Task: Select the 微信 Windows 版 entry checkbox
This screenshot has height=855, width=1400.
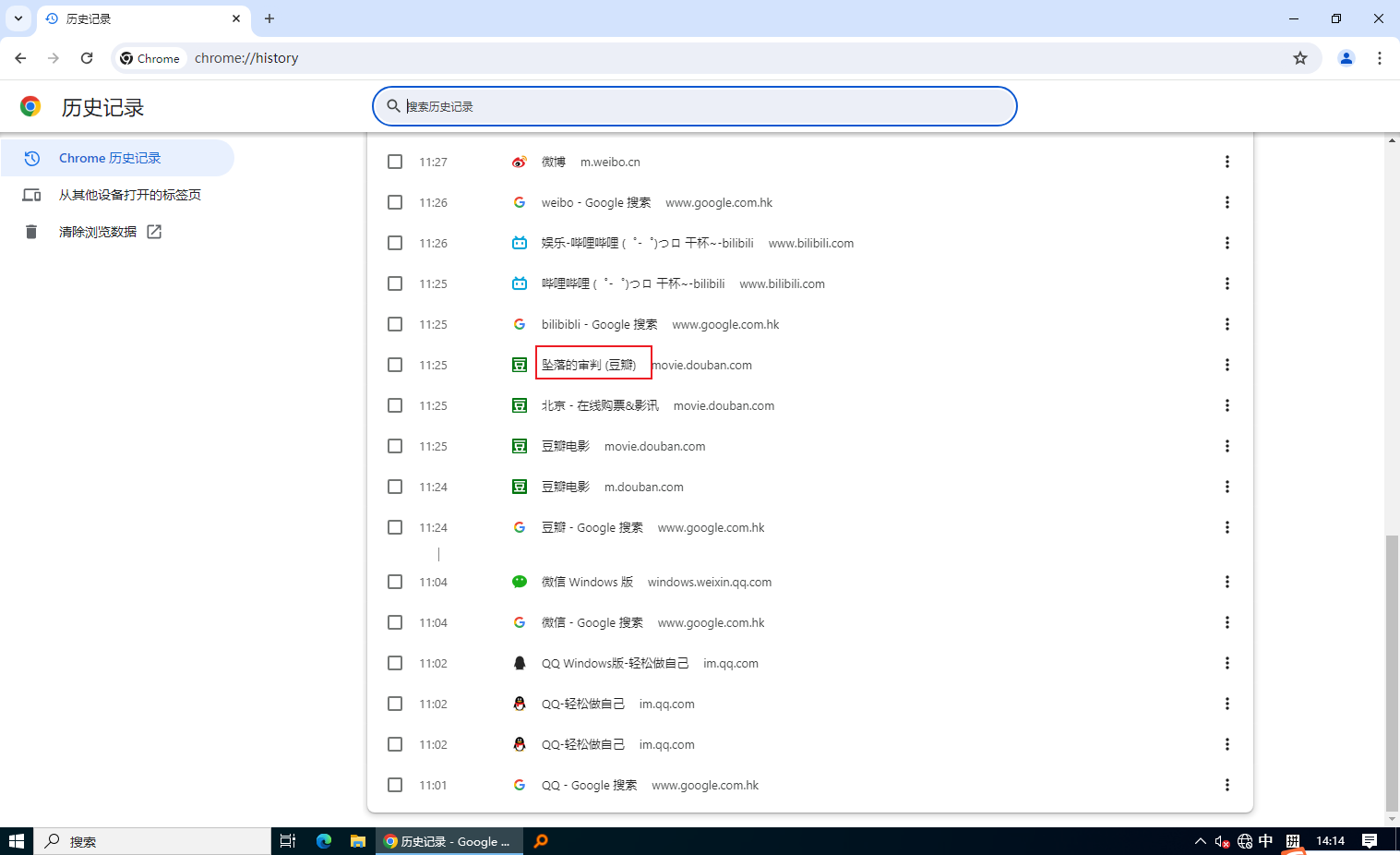Action: click(x=395, y=582)
